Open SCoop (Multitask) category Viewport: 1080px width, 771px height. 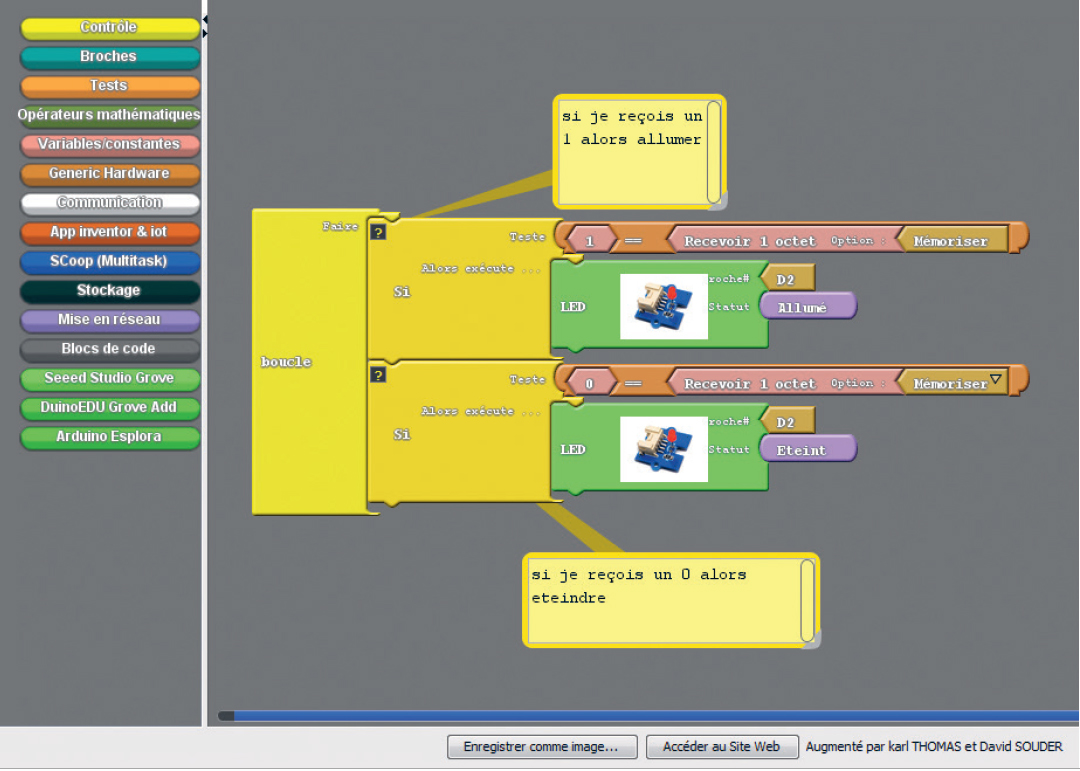110,261
